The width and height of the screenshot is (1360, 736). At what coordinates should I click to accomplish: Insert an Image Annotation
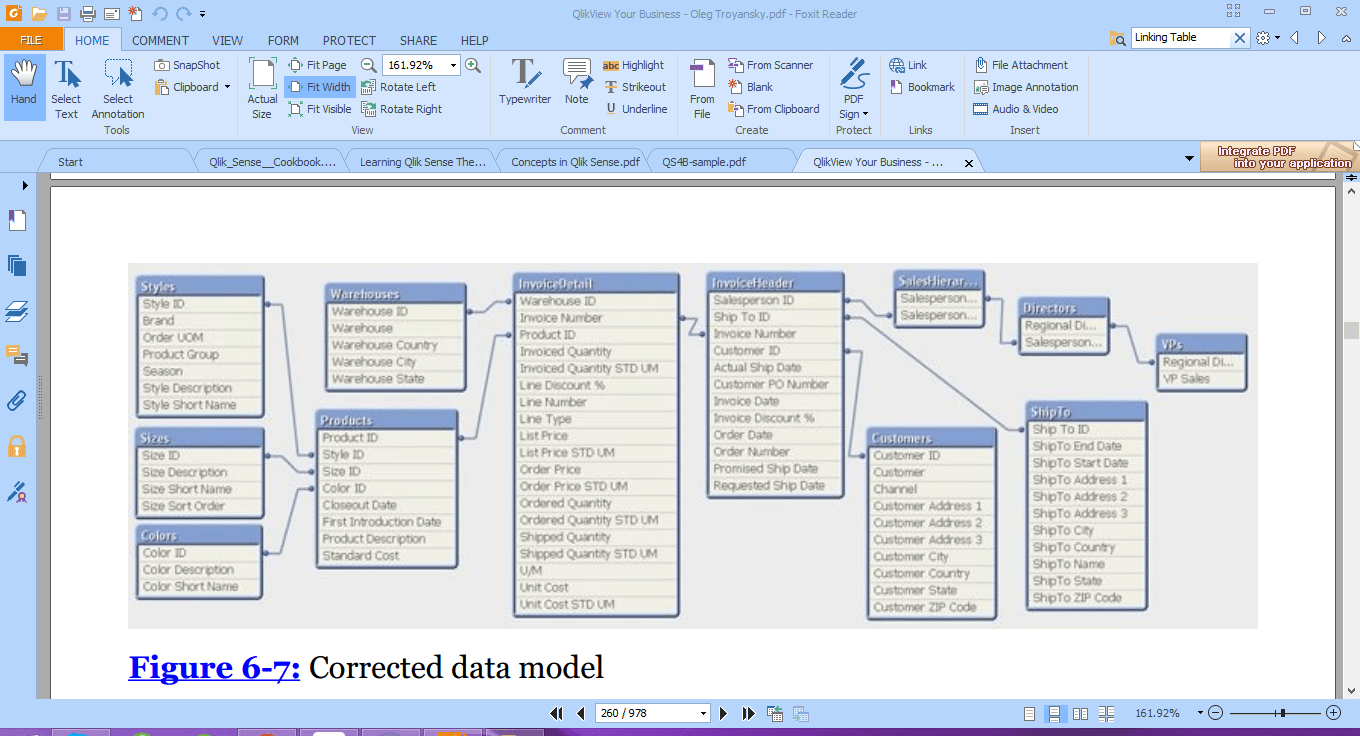click(1026, 87)
